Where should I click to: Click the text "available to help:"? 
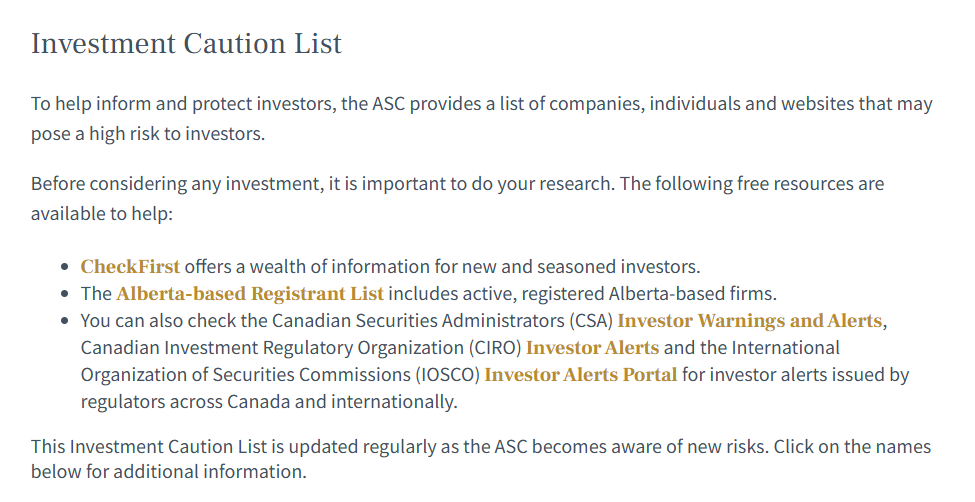coord(102,214)
